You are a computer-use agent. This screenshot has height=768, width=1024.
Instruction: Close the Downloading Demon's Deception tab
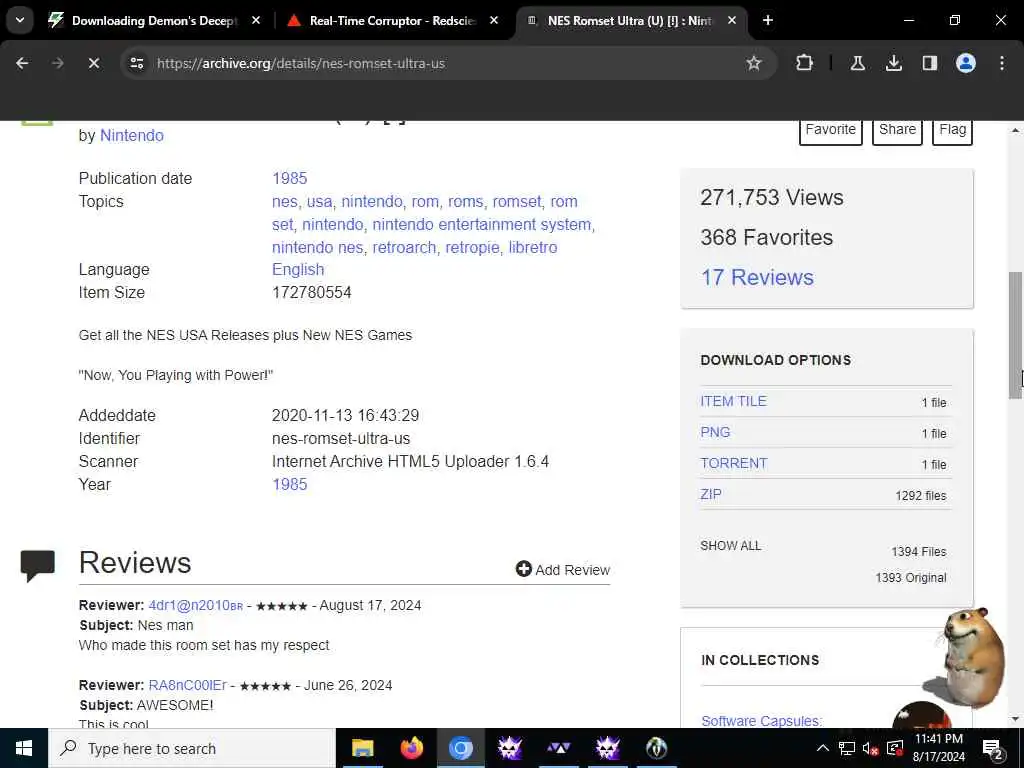(x=256, y=21)
